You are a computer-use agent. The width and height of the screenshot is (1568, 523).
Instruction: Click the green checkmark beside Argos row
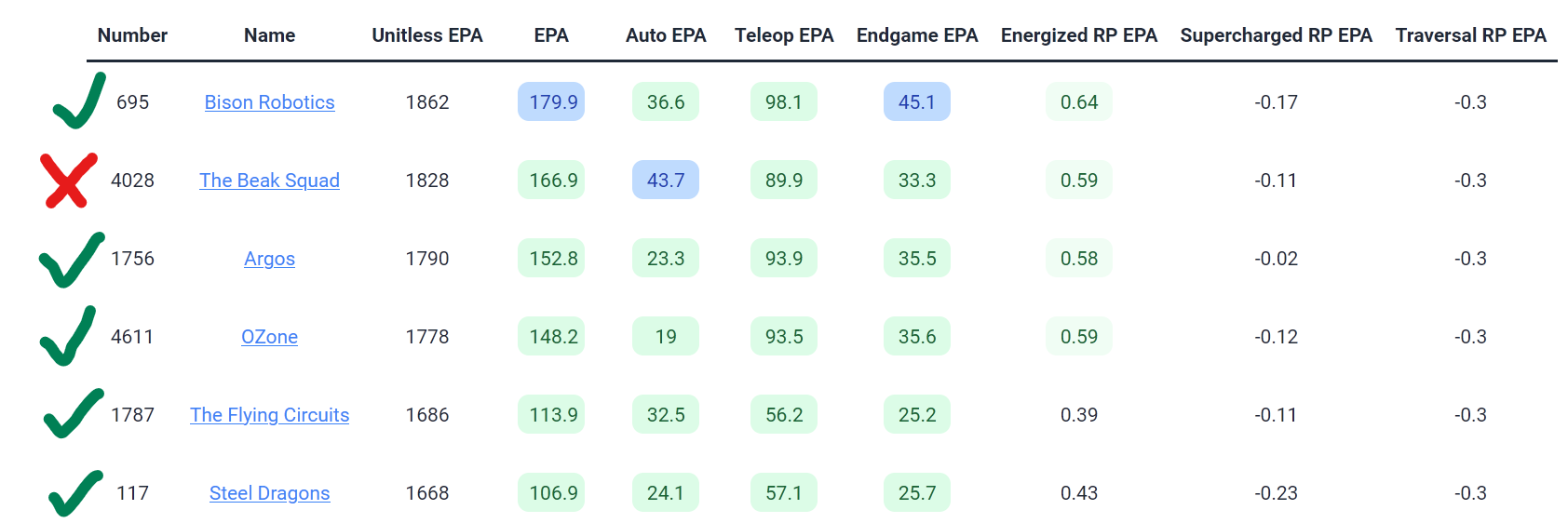point(71,261)
